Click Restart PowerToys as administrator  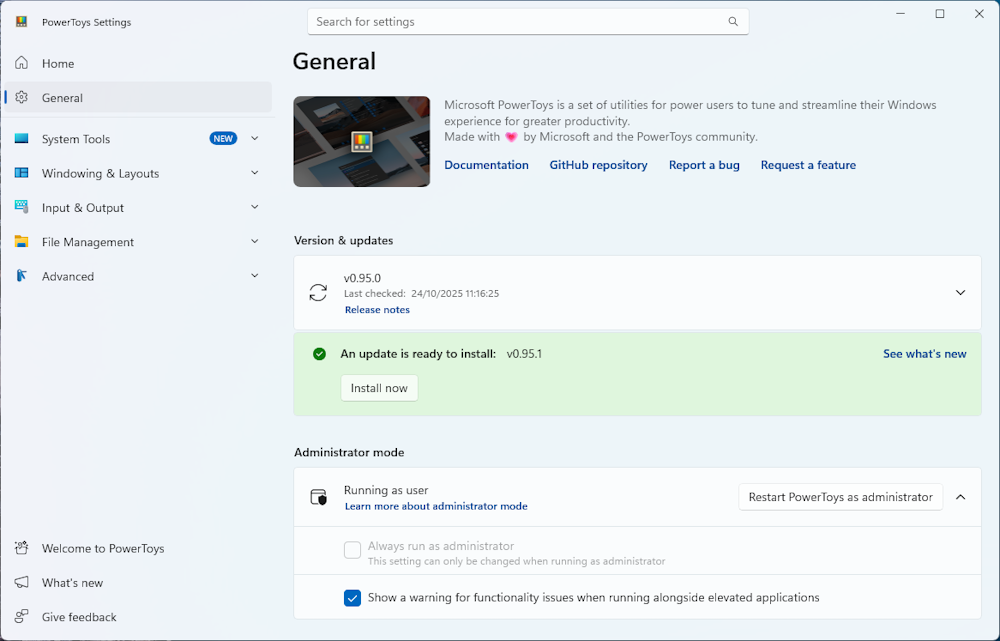840,497
